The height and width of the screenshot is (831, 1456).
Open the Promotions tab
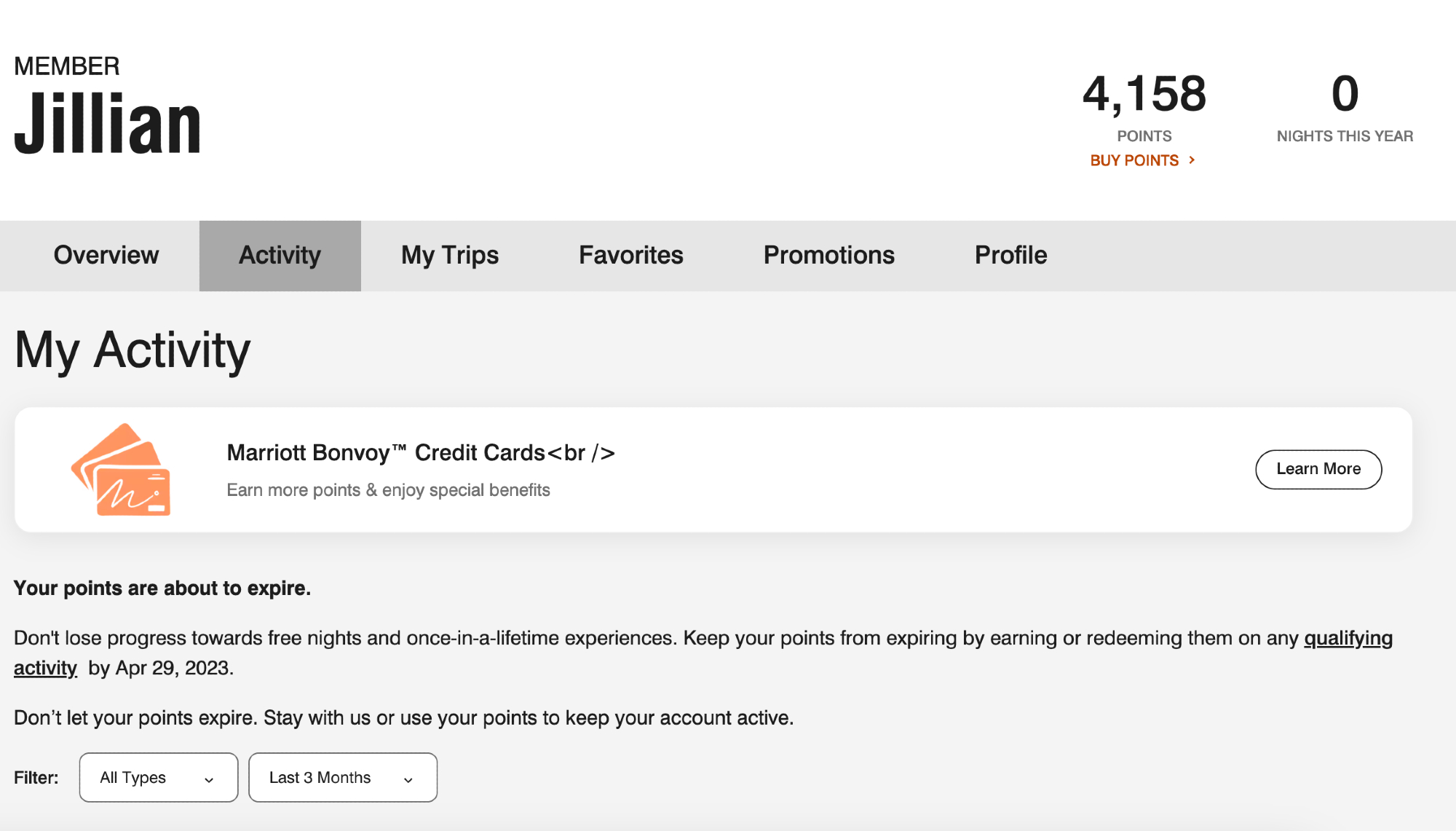[828, 256]
